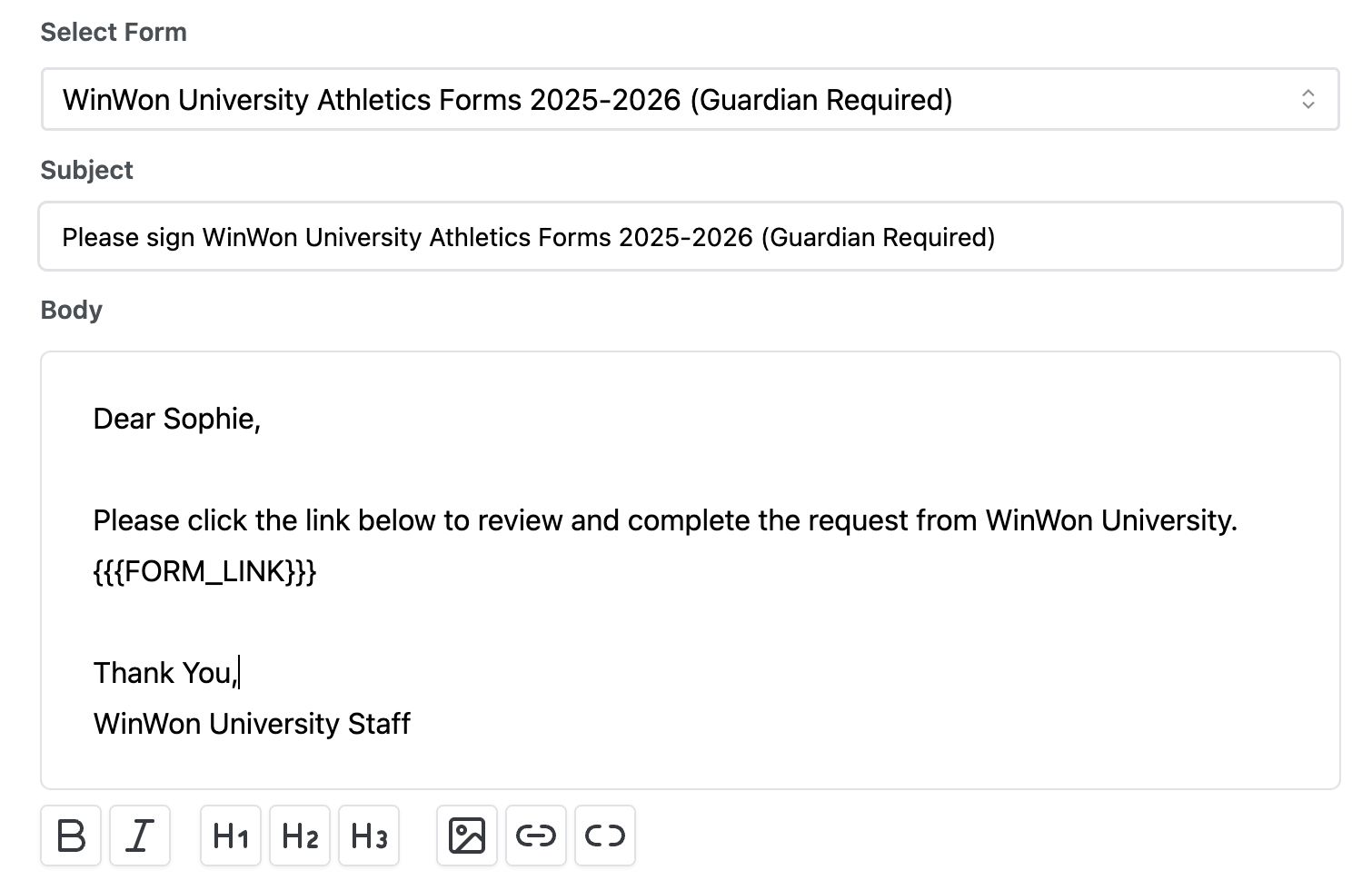Apply Heading 3 style
Screen dimensions: 1372x890
click(x=369, y=836)
